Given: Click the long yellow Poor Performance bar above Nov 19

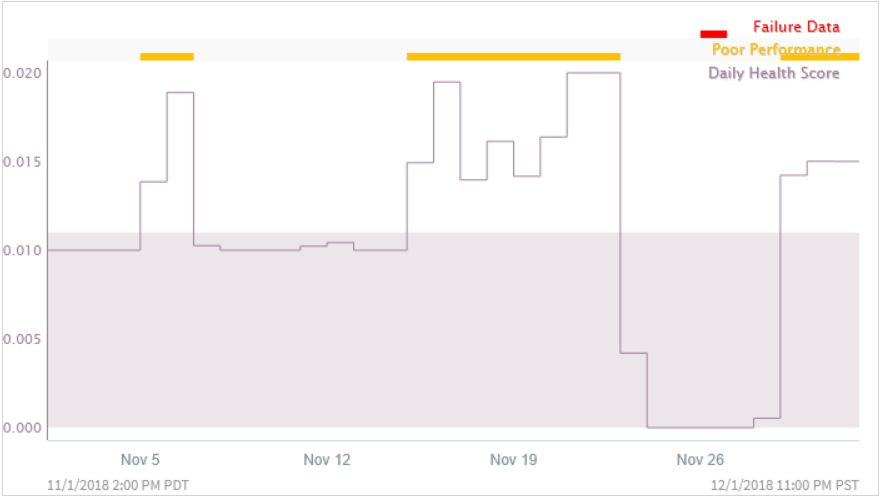Looking at the screenshot, I should [x=514, y=57].
